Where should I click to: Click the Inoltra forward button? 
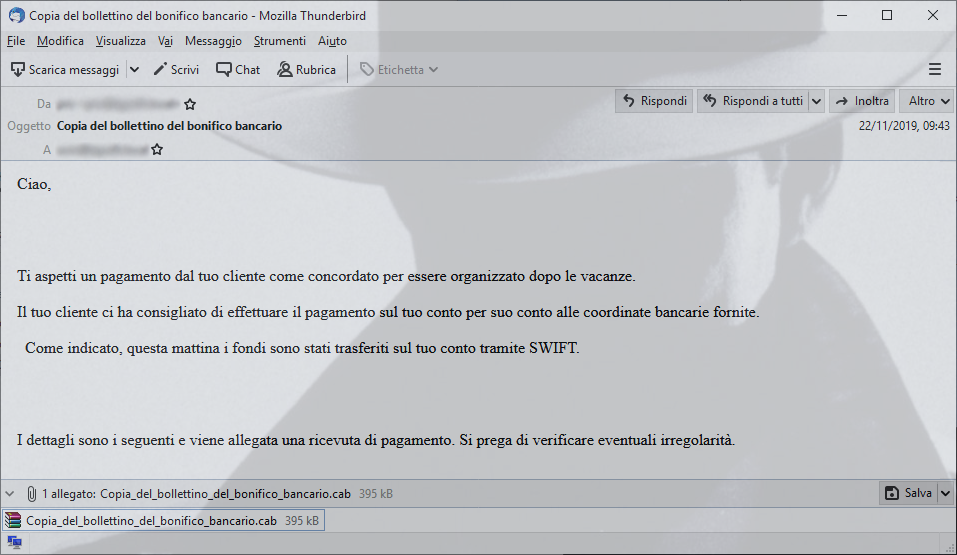point(862,101)
